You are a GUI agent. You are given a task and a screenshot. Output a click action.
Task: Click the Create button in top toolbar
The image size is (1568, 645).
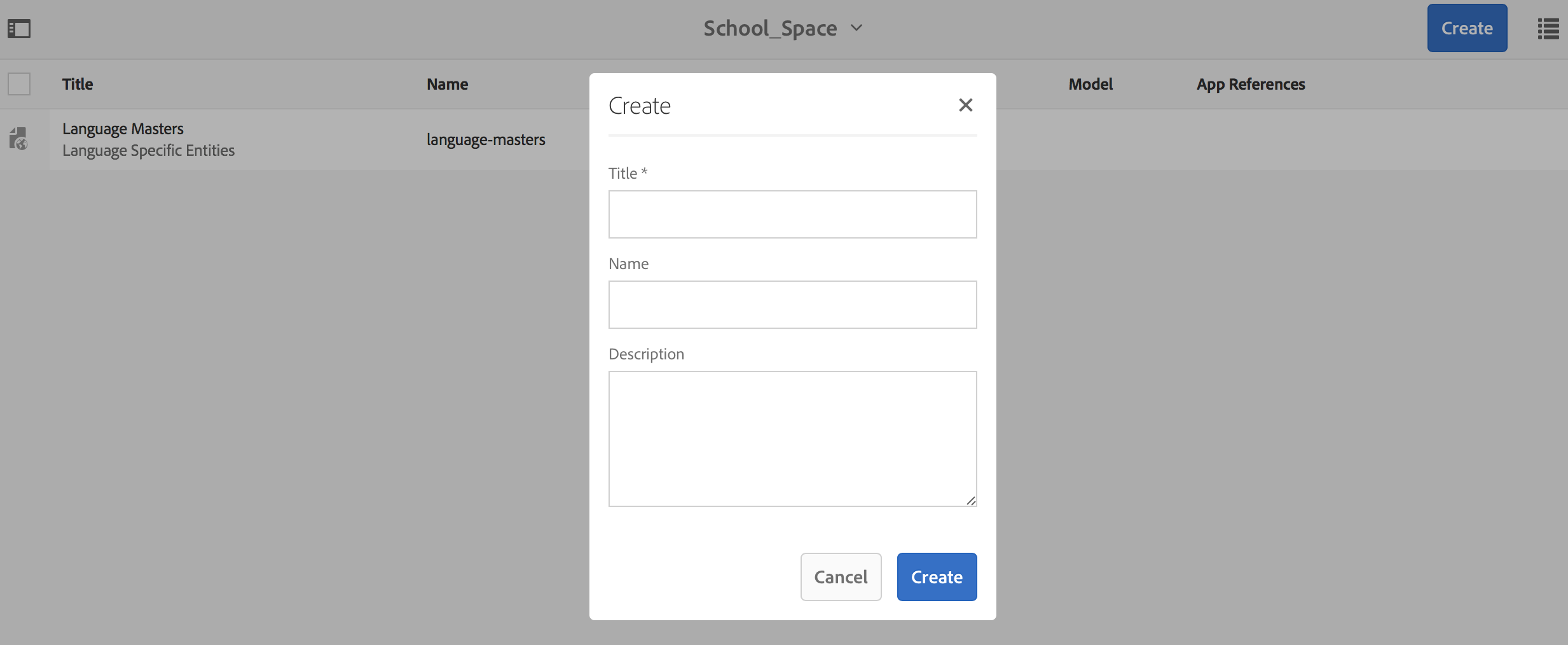[x=1466, y=29]
